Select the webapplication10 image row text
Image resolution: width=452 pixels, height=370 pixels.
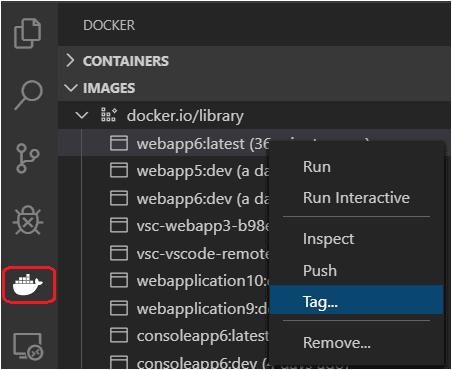click(203, 281)
